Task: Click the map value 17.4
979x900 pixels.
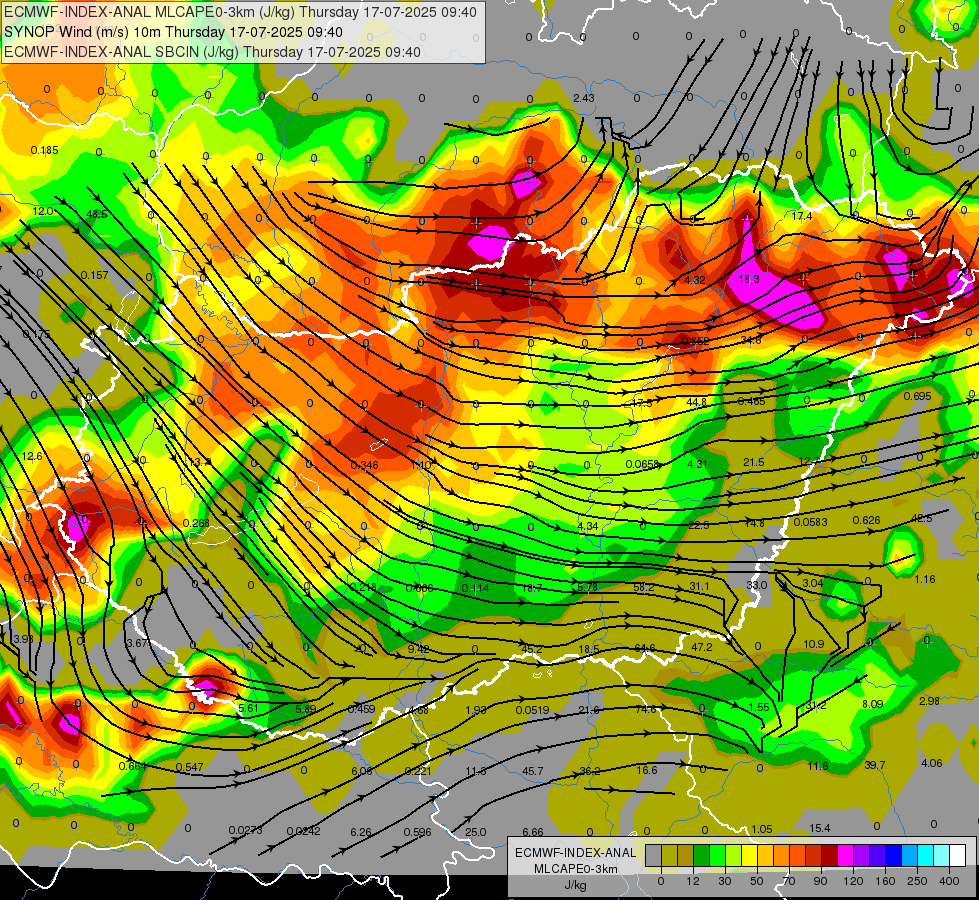Action: [802, 216]
